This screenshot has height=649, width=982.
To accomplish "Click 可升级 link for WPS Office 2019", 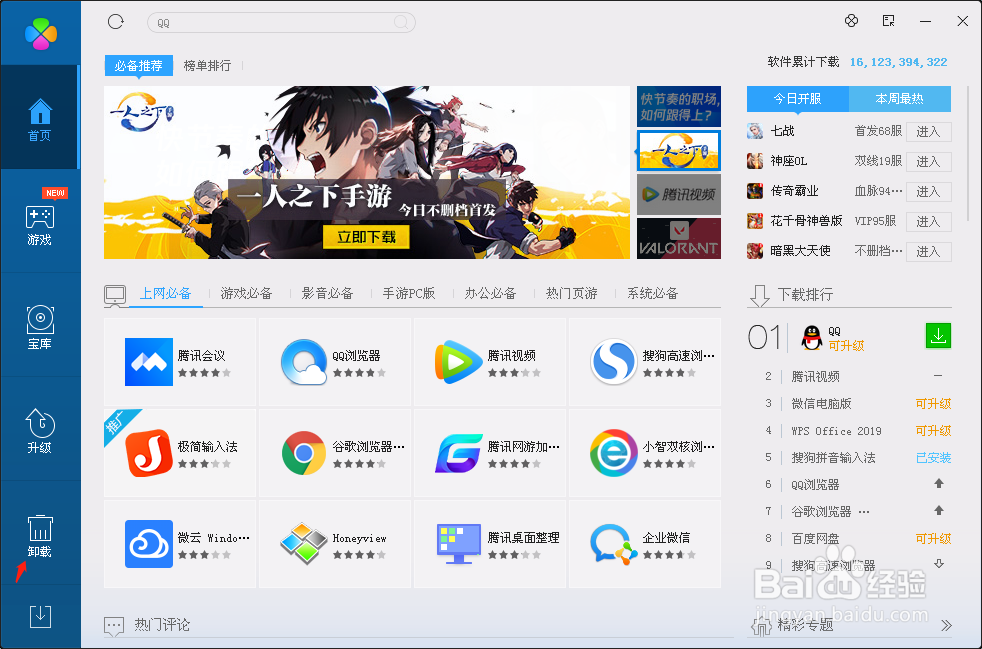I will click(933, 431).
